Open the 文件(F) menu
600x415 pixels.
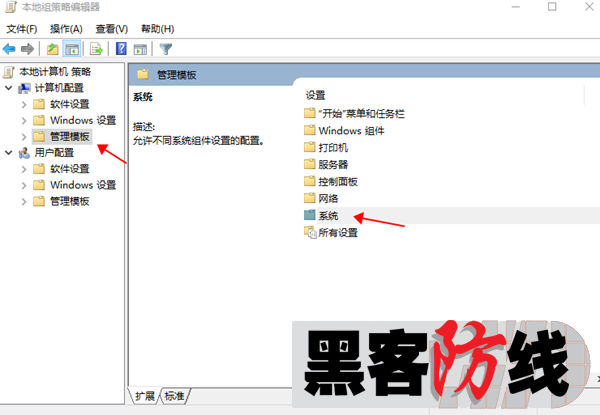21,29
